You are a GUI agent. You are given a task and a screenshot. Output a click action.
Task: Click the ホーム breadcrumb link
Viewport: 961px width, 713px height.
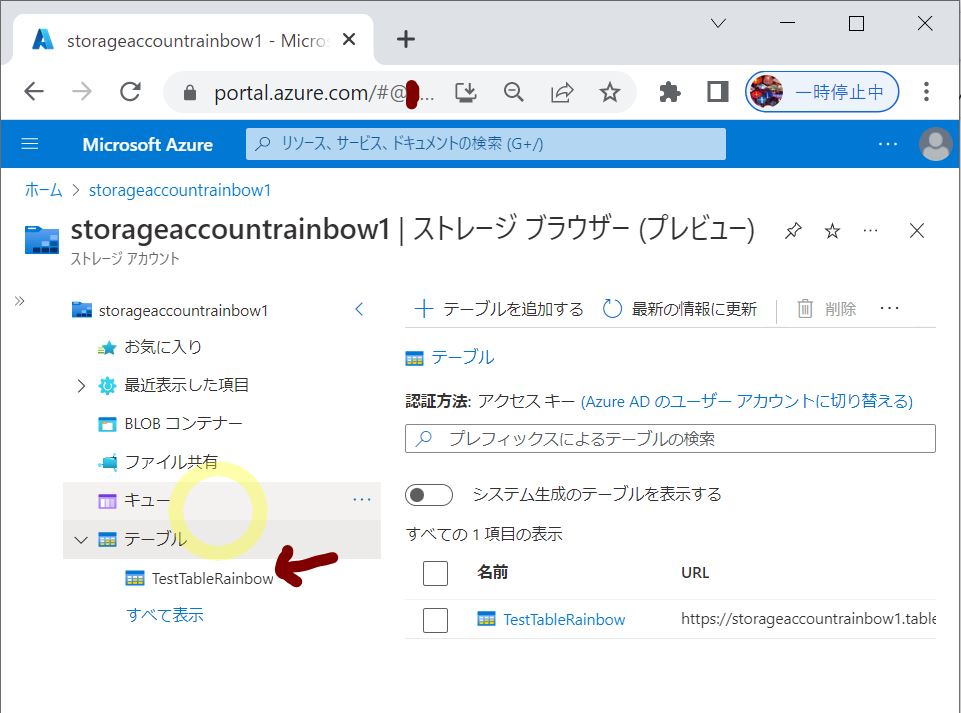pos(44,190)
